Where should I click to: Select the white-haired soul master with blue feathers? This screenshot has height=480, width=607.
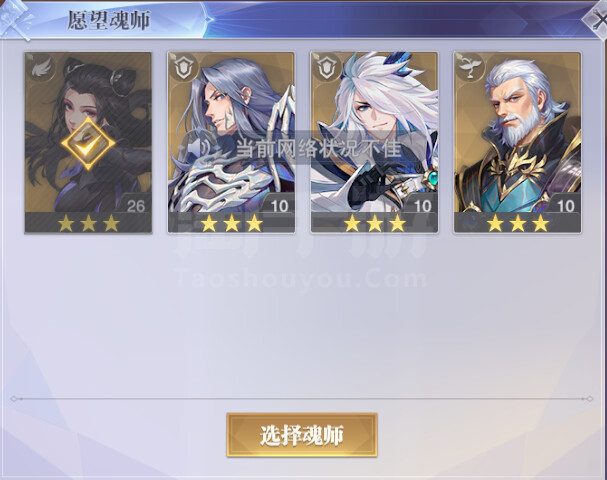click(x=374, y=143)
